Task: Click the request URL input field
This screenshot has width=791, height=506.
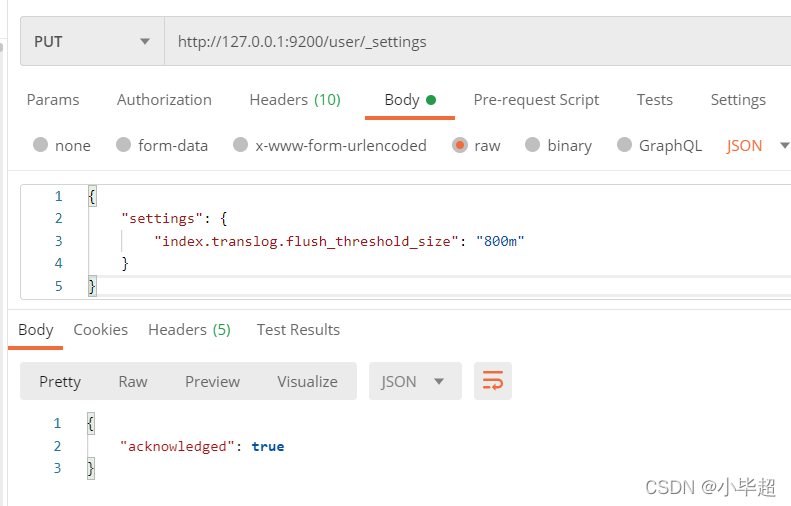Action: (x=478, y=41)
